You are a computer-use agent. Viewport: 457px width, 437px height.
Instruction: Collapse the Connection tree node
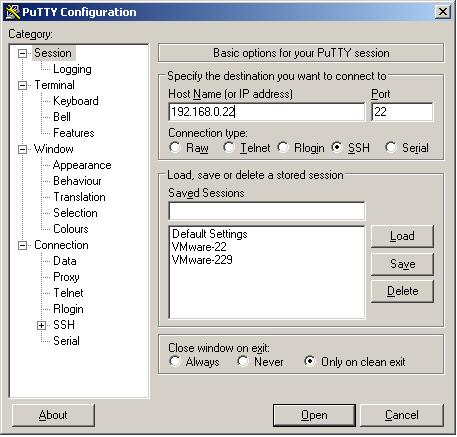pos(22,246)
